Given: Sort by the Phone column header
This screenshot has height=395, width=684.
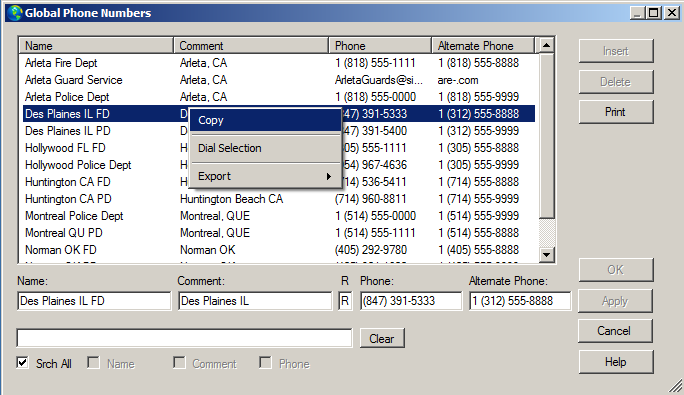Looking at the screenshot, I should point(380,45).
